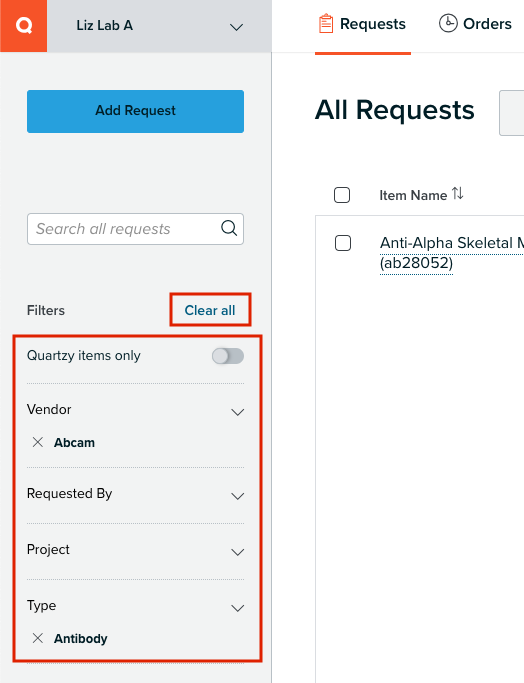Remove the Antibody type filter

(x=38, y=639)
